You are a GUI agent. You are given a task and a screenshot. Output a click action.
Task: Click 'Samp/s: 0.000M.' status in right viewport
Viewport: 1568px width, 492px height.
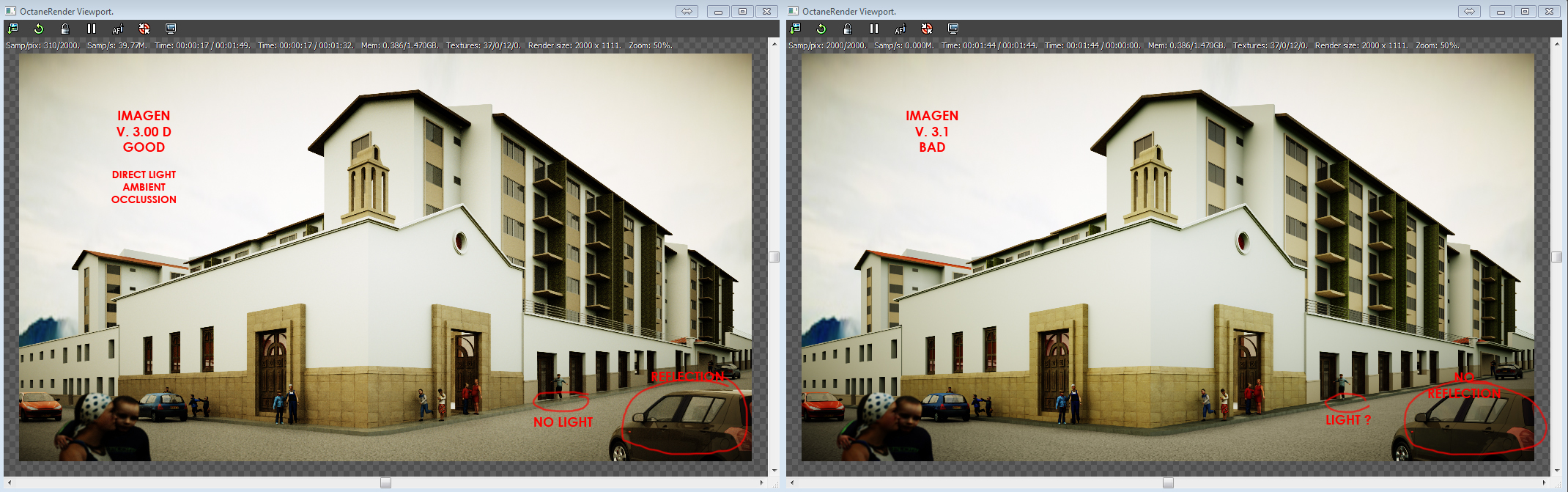[904, 45]
